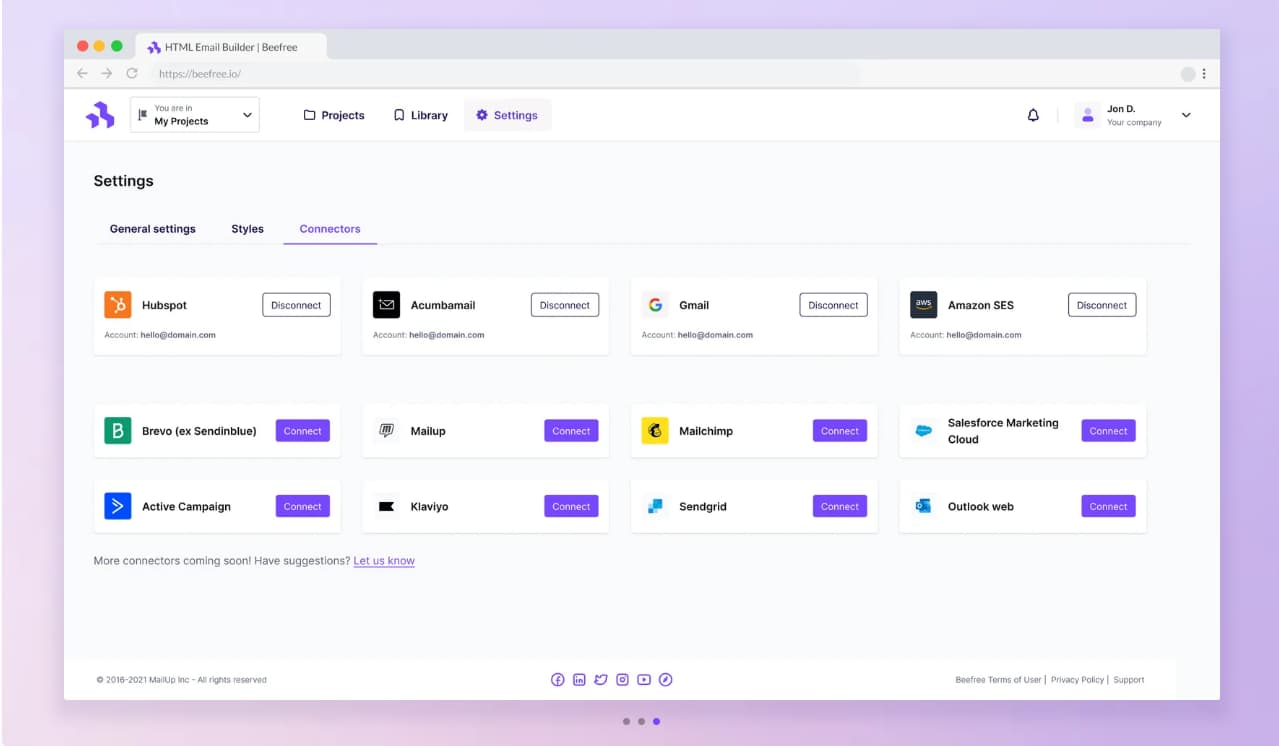This screenshot has width=1279, height=746.
Task: Connect the Mailchimp integration
Action: (x=840, y=431)
